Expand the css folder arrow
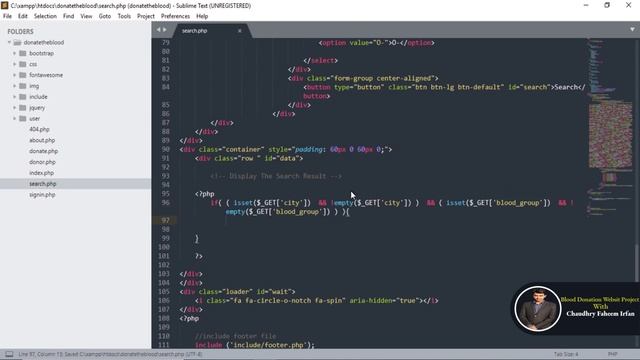The image size is (640, 360). 14,64
